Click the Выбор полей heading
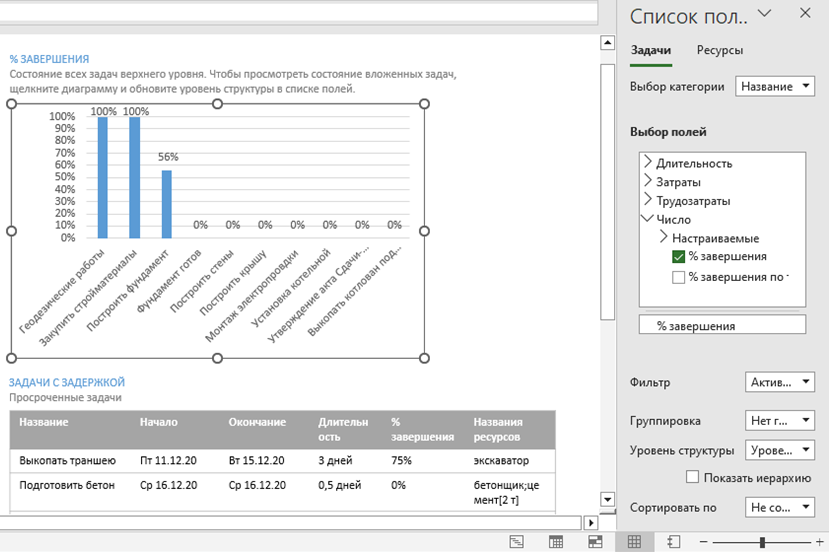The width and height of the screenshot is (829, 552). pyautogui.click(x=668, y=132)
